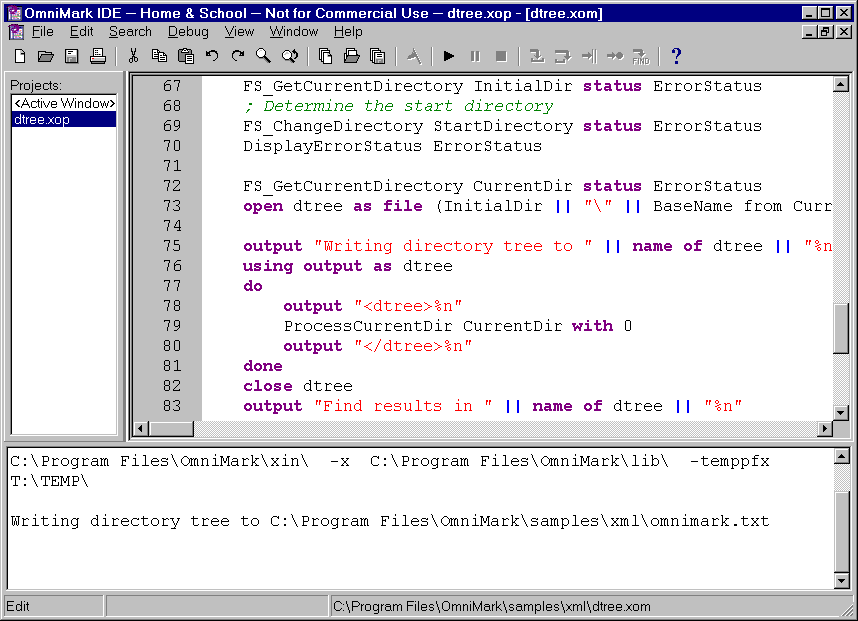Image resolution: width=858 pixels, height=621 pixels.
Task: Click the output pane's scroll up arrow
Action: click(842, 456)
